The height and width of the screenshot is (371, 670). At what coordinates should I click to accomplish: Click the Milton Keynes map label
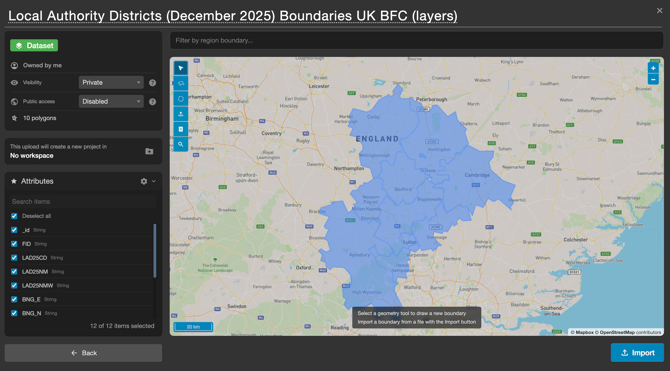point(366,209)
